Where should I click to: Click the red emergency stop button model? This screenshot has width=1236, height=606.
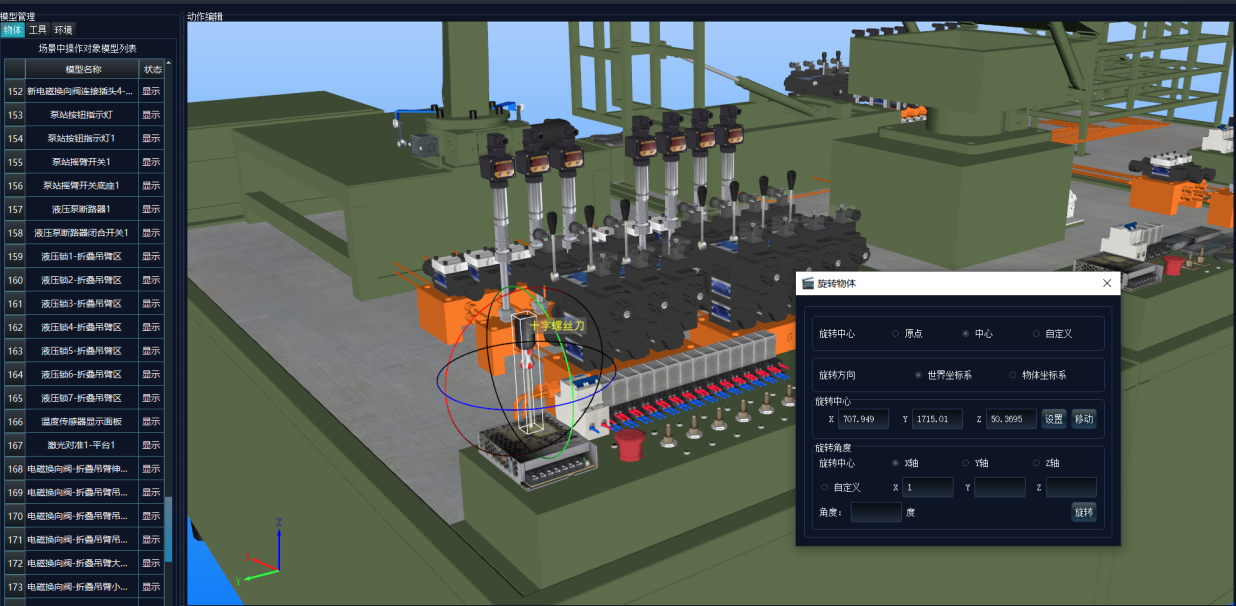point(628,445)
